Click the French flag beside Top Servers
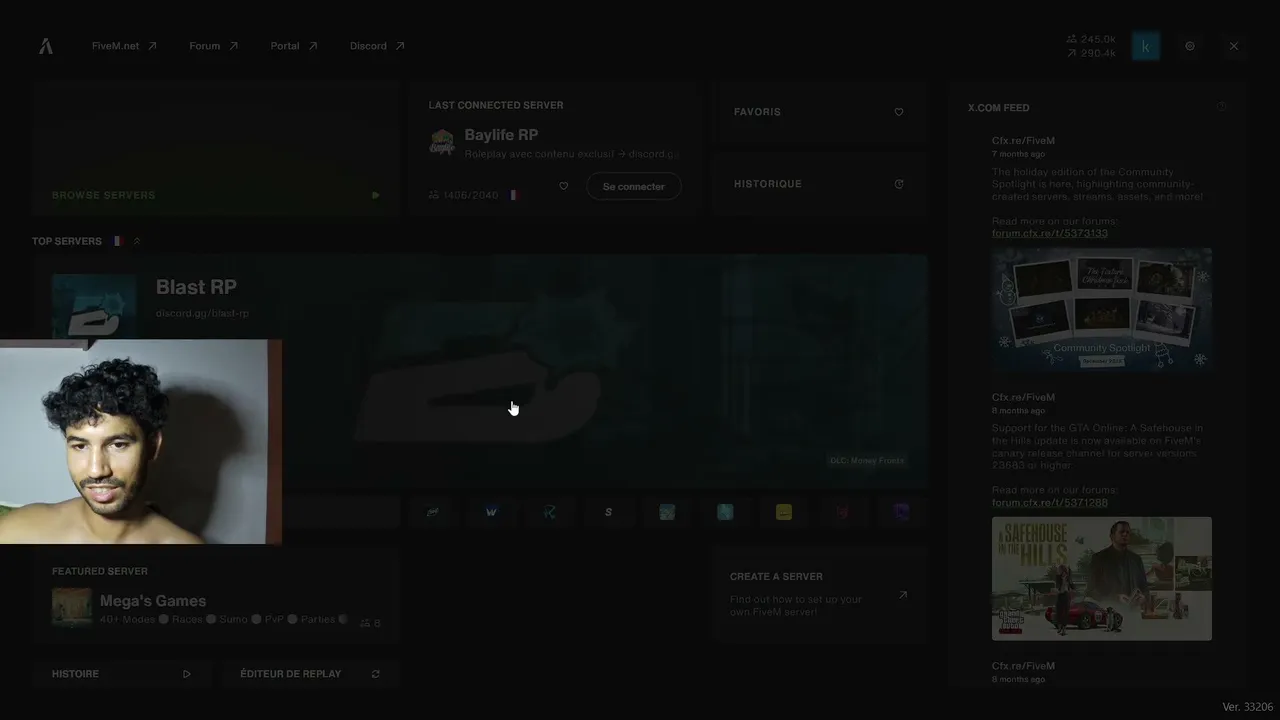 (117, 241)
